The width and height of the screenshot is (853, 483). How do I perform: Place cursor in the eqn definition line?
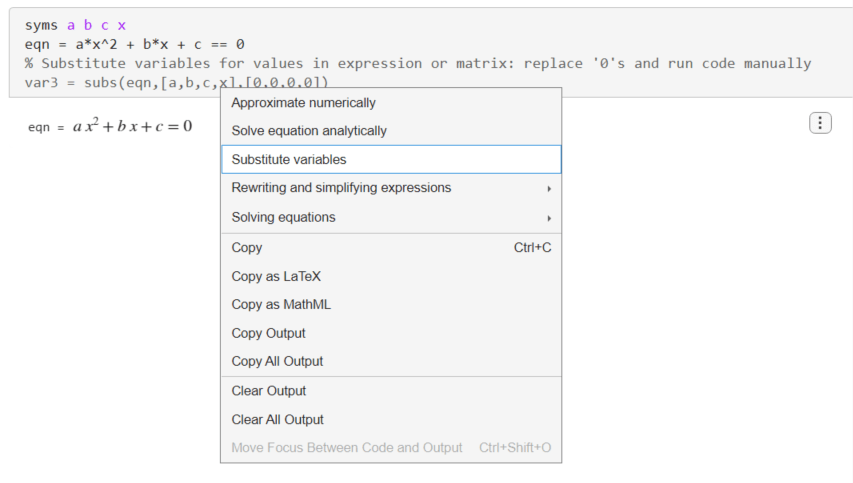click(x=135, y=44)
